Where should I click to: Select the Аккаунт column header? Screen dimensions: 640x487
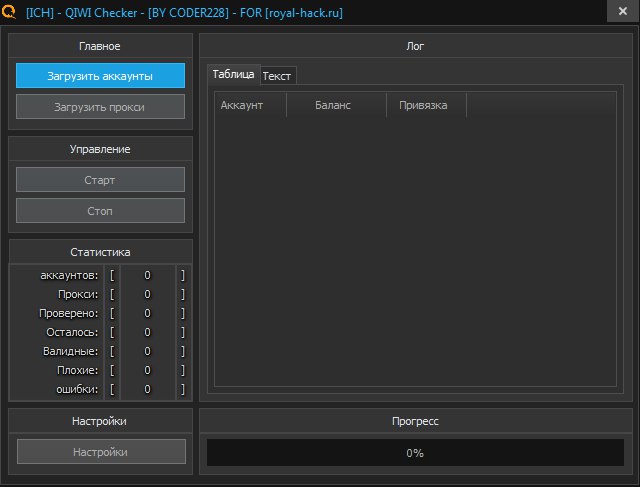pyautogui.click(x=250, y=105)
